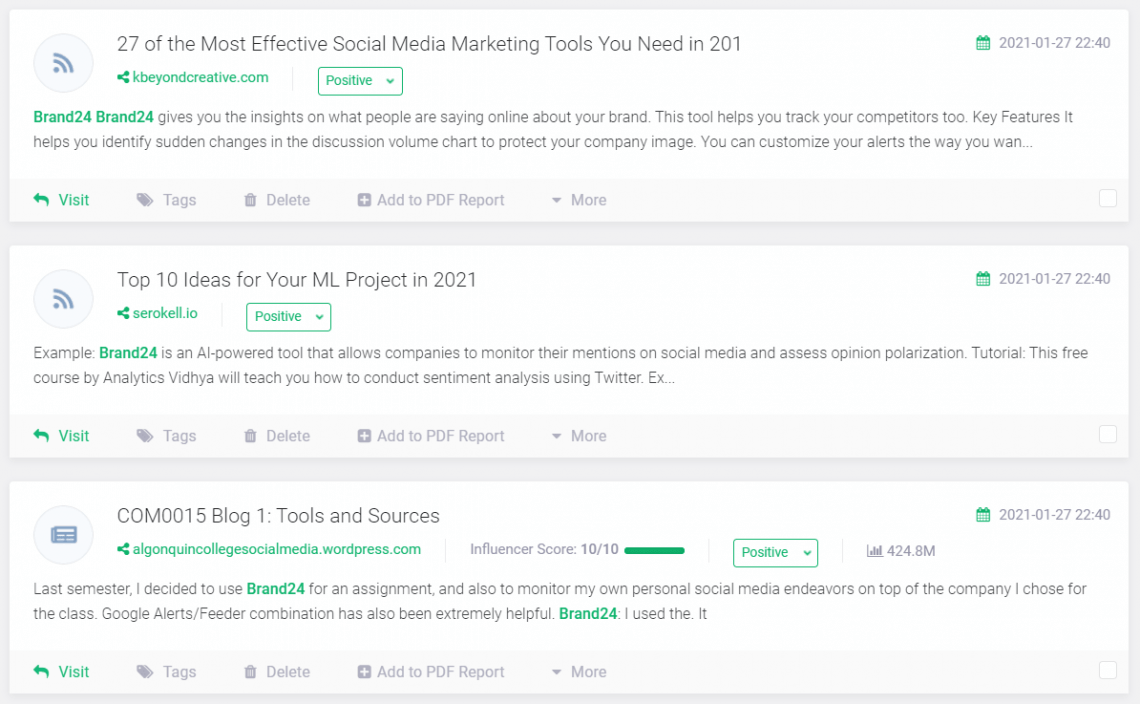Image resolution: width=1140 pixels, height=704 pixels.
Task: Click Visit arrow icon on the COM0015 Blog card
Action: point(41,671)
